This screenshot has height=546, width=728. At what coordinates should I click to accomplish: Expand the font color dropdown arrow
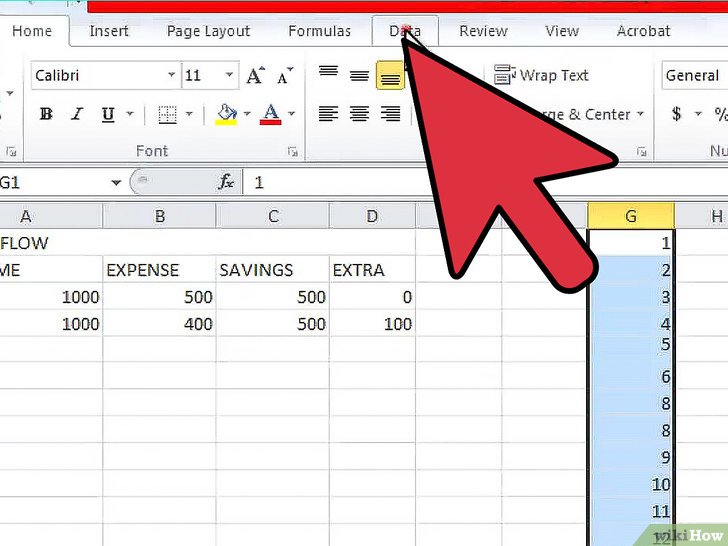pyautogui.click(x=291, y=114)
